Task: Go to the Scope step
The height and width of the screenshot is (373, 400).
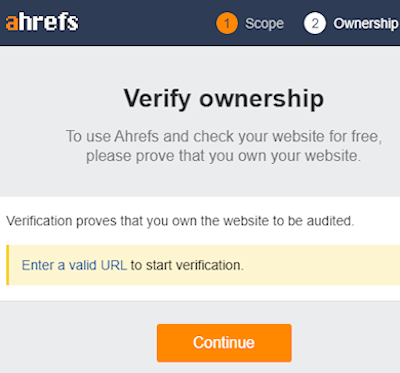Action: pyautogui.click(x=264, y=24)
